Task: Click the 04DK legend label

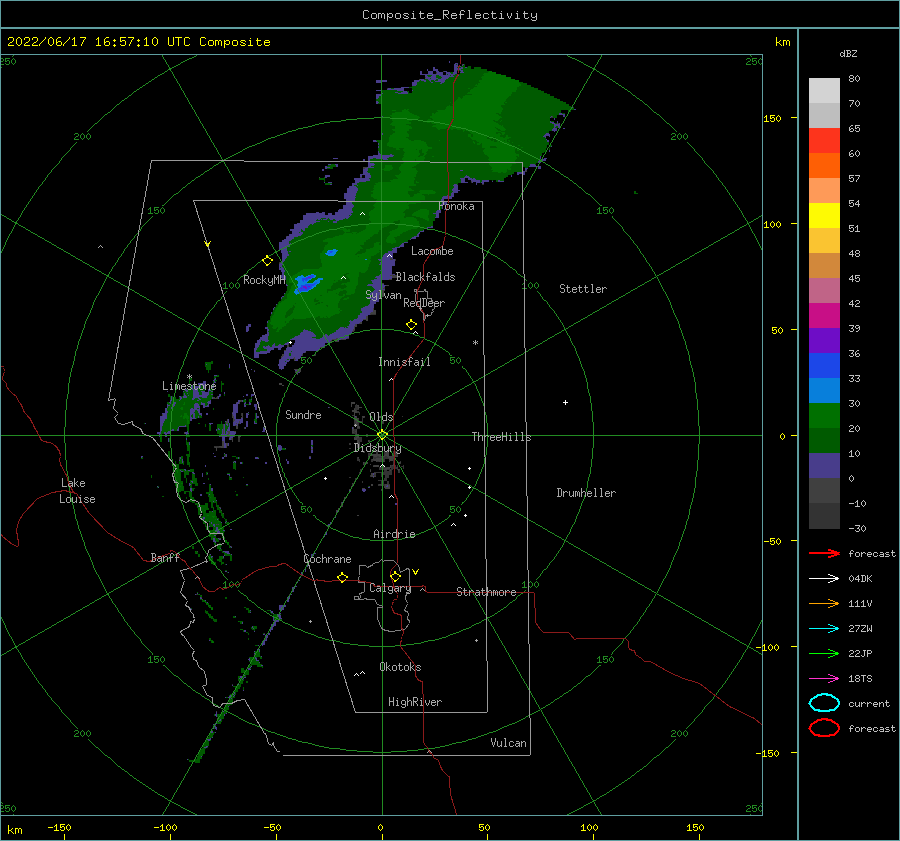Action: point(860,579)
